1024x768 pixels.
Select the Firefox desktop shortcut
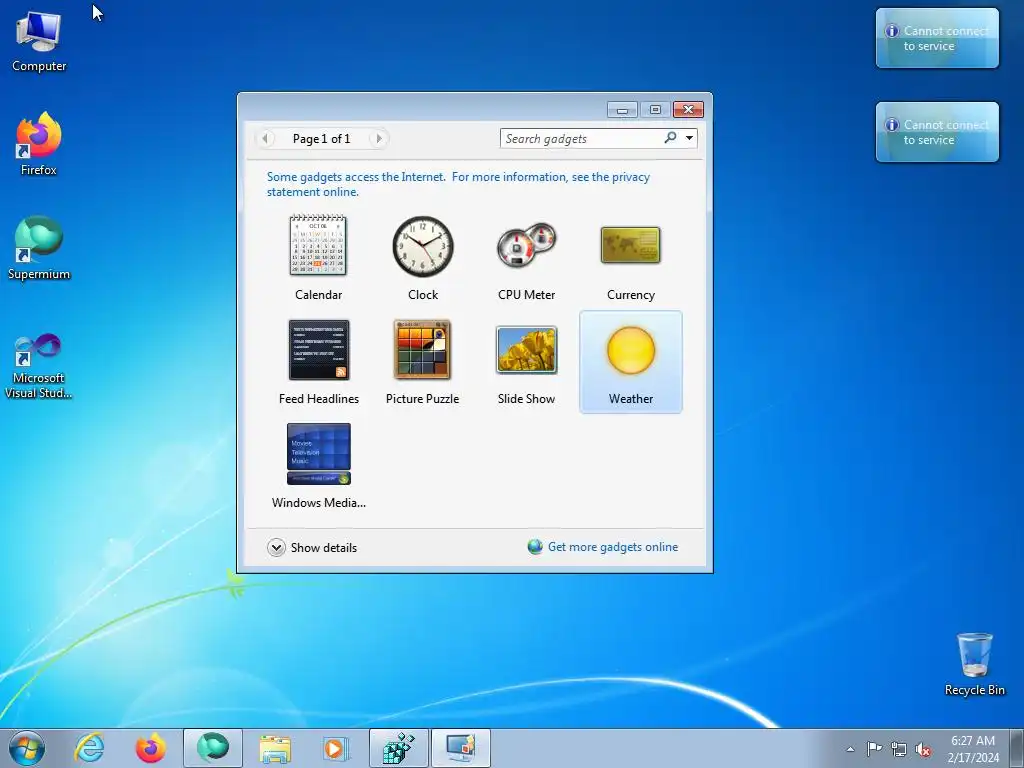[x=39, y=144]
